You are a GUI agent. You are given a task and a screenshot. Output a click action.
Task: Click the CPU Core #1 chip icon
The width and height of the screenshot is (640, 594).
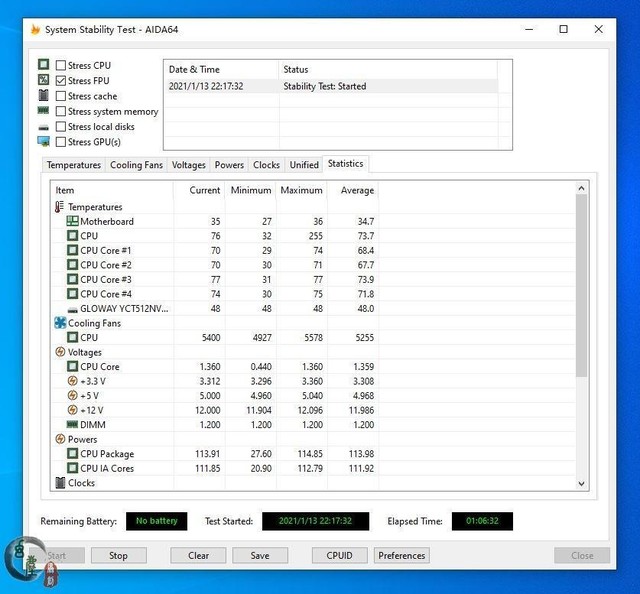pyautogui.click(x=72, y=250)
